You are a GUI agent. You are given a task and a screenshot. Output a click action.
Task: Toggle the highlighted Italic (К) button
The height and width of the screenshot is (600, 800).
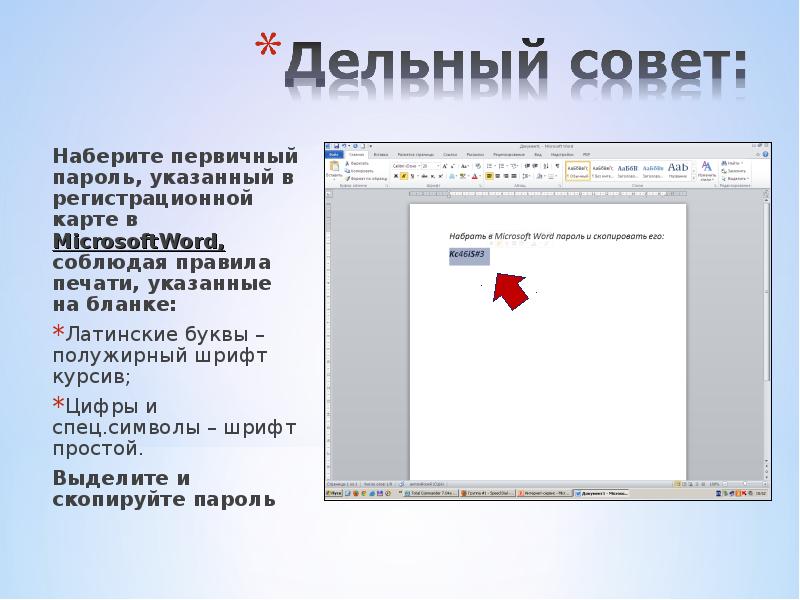pos(404,176)
